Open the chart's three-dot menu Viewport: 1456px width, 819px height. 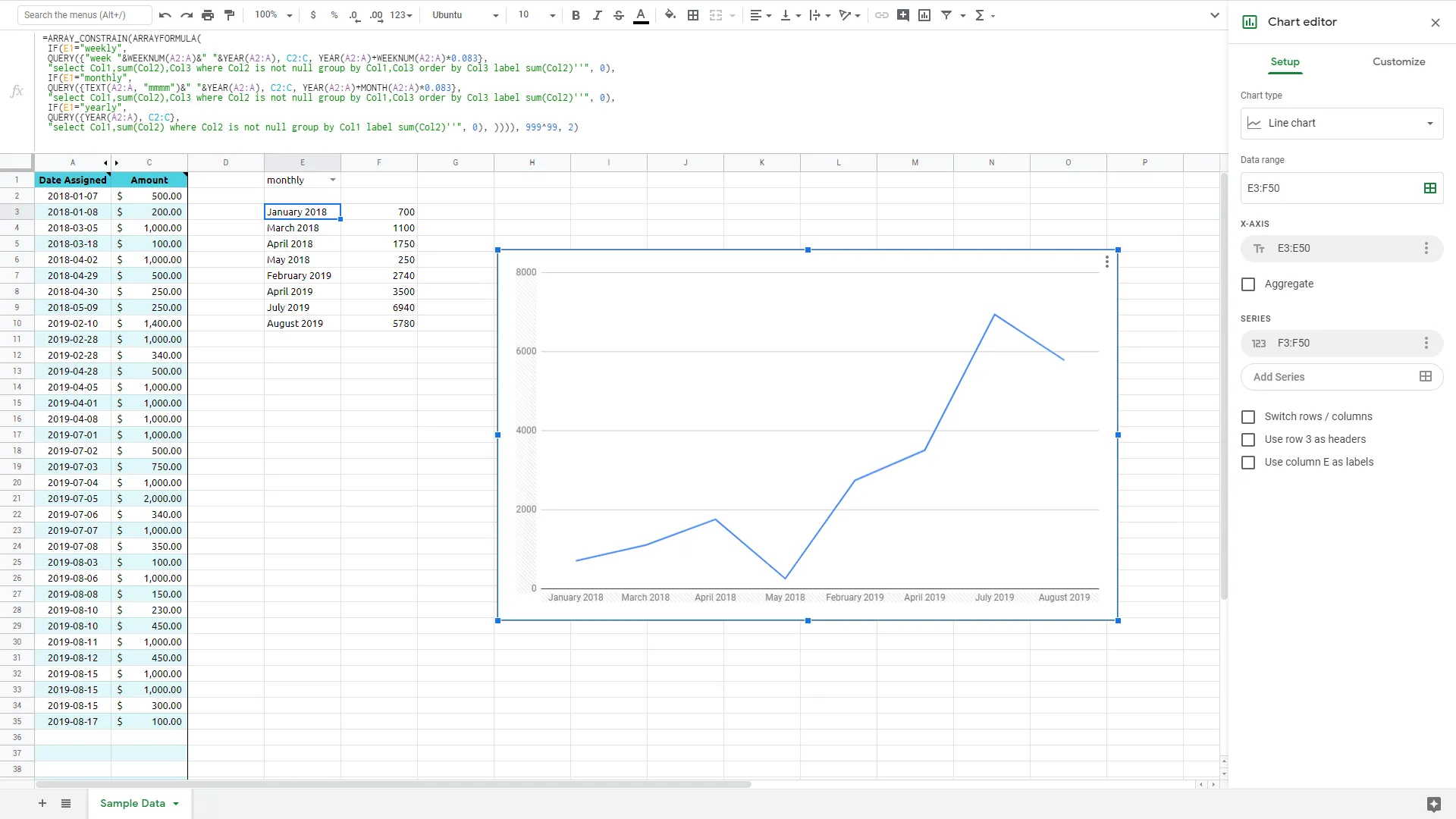coord(1107,262)
